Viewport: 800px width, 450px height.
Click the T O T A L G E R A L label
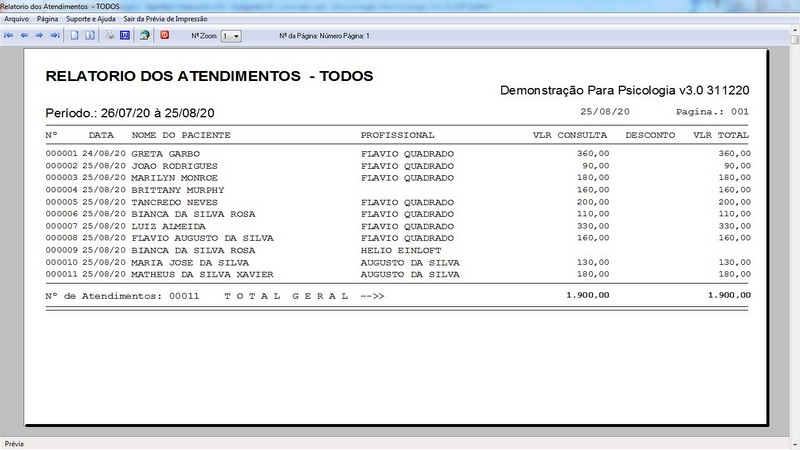click(286, 296)
